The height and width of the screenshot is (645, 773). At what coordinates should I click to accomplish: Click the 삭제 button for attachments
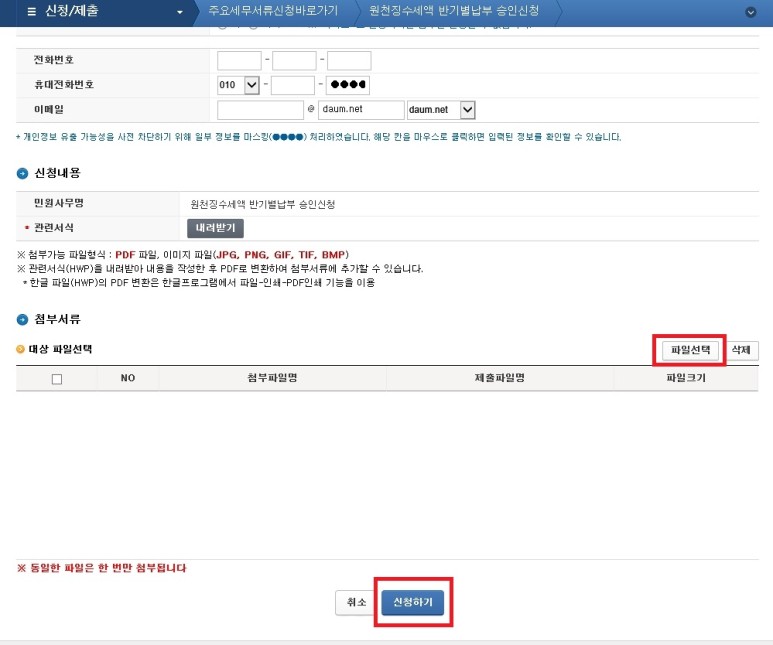(x=741, y=350)
